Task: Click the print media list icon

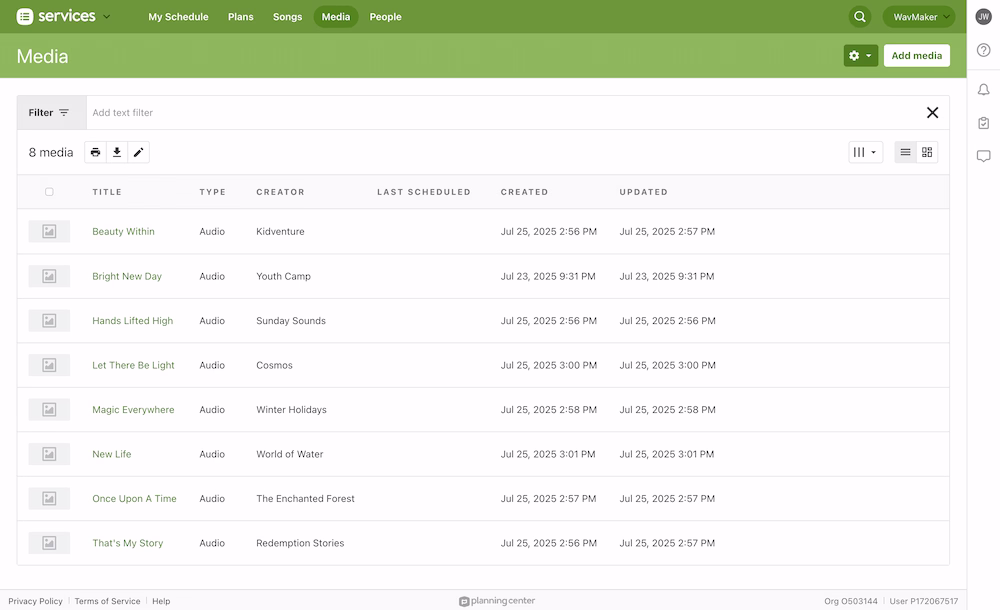Action: pyautogui.click(x=95, y=152)
